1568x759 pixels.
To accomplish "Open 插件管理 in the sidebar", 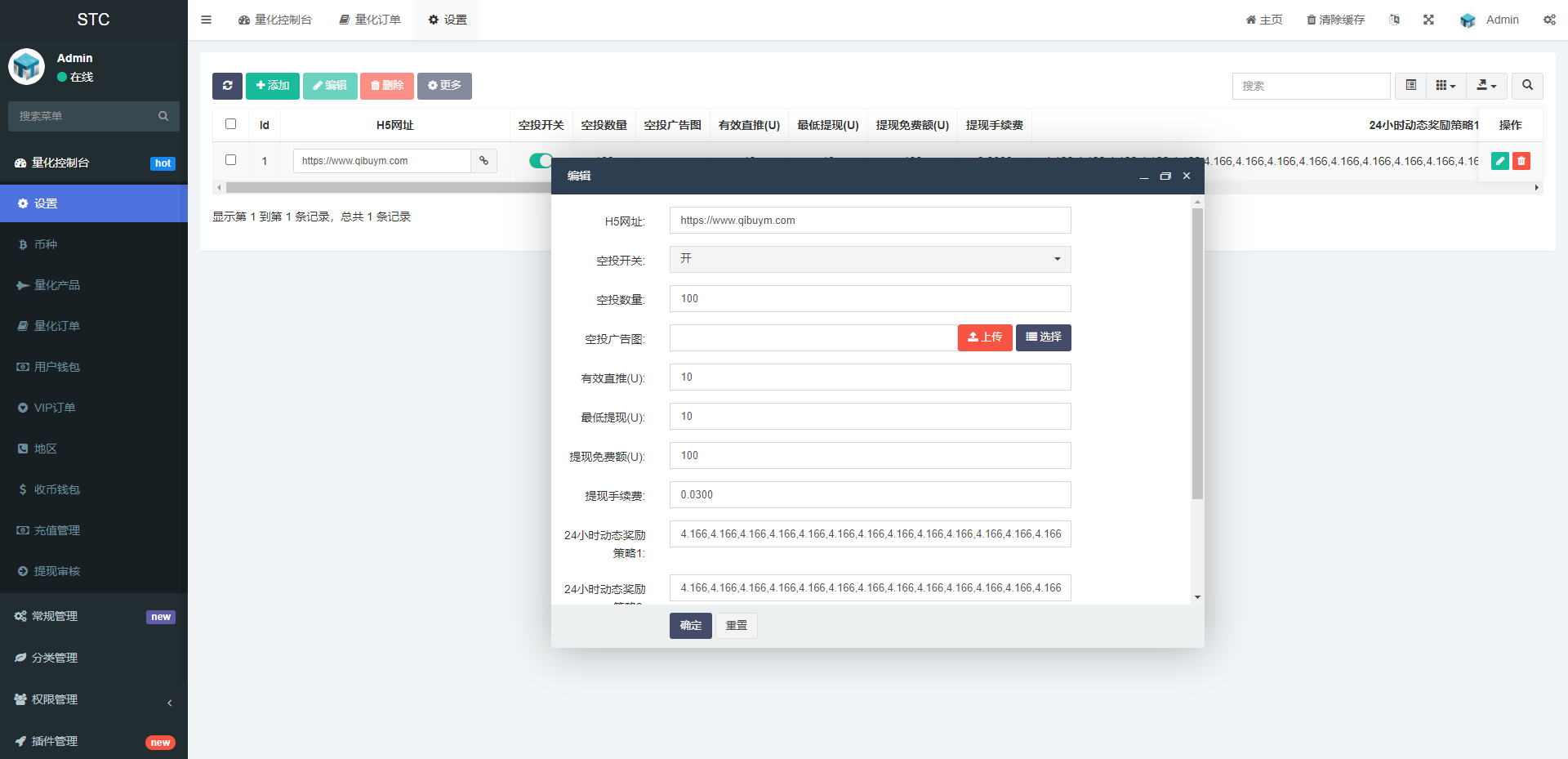I will coord(94,741).
